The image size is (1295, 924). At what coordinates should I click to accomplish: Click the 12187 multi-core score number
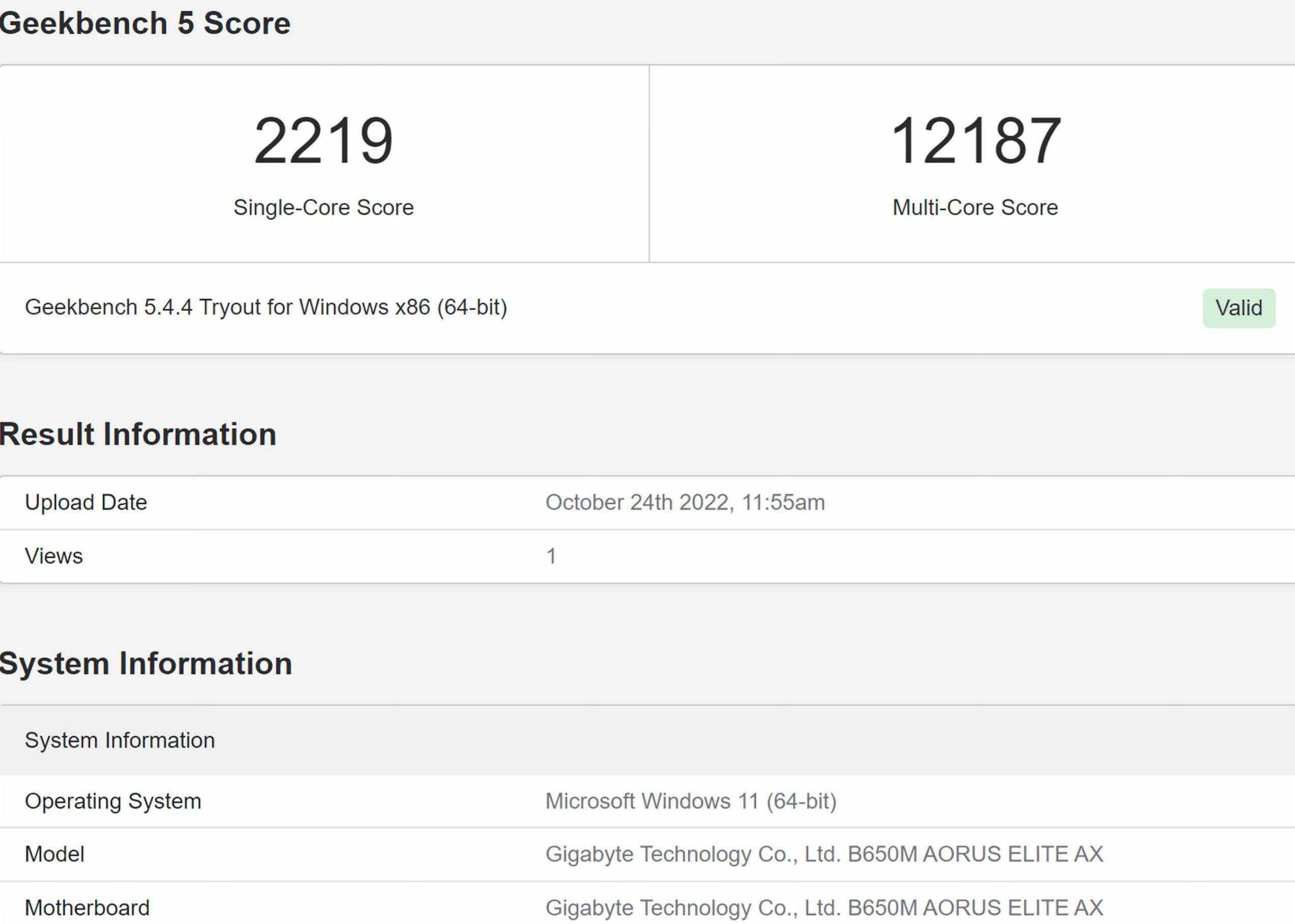click(x=975, y=140)
